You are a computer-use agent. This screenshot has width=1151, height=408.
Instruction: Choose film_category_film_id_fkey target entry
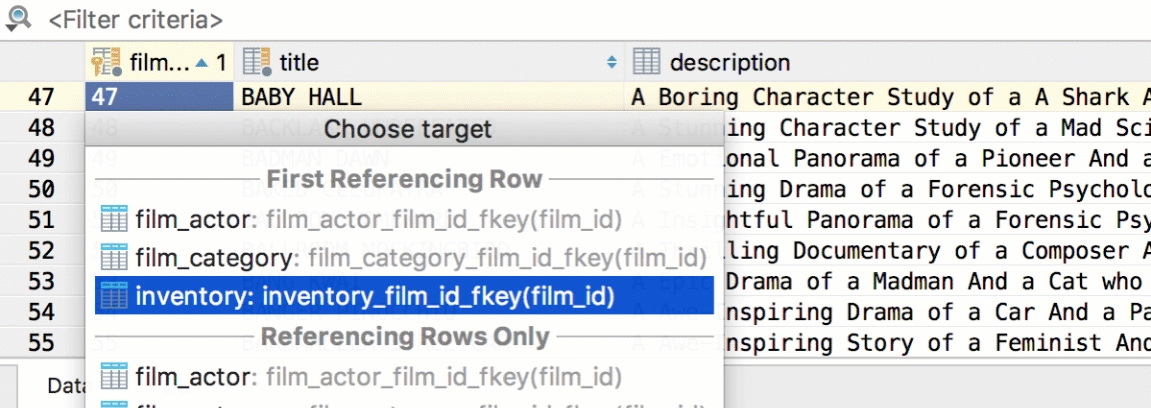tap(404, 258)
